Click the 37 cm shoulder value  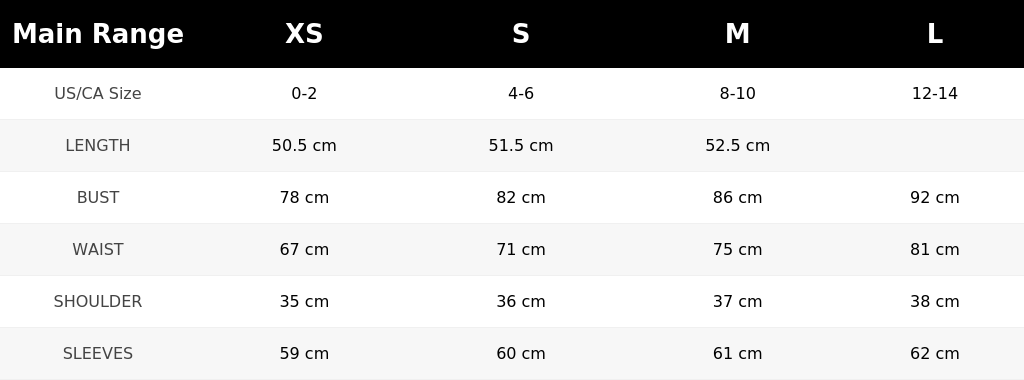pyautogui.click(x=737, y=302)
